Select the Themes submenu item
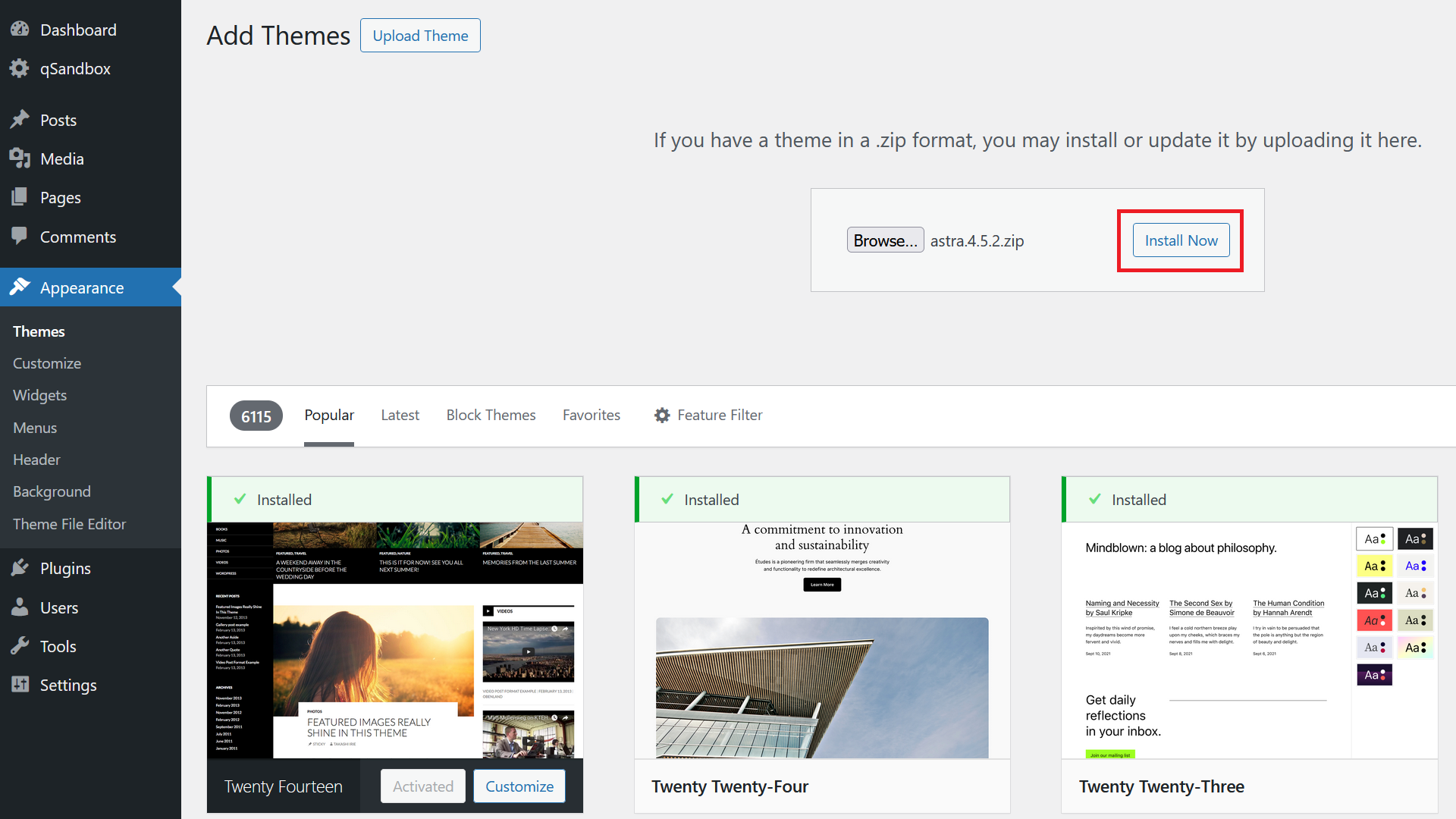This screenshot has width=1456, height=819. pyautogui.click(x=39, y=331)
